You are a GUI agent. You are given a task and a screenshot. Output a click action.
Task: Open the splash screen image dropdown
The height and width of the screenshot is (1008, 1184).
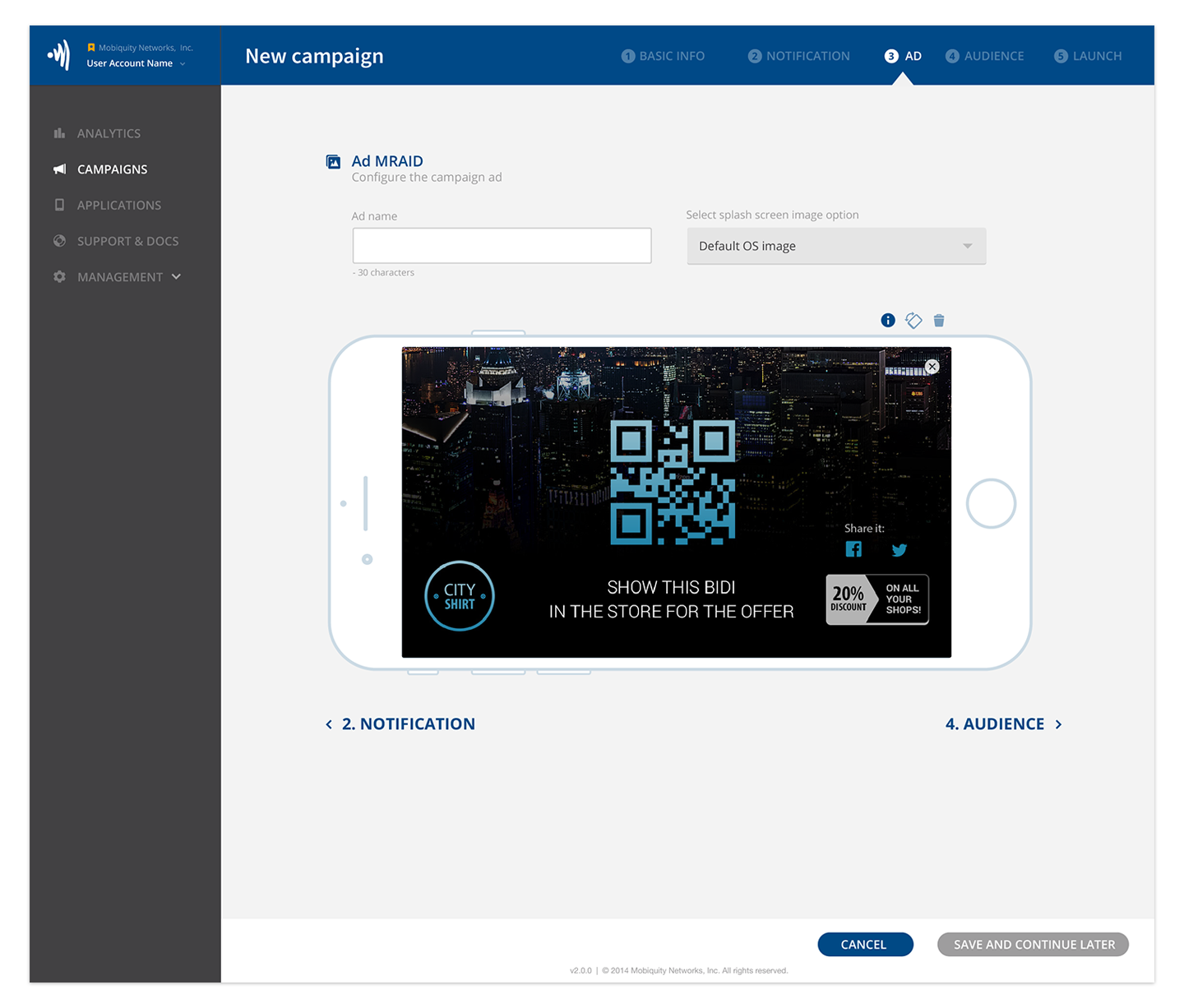point(836,246)
